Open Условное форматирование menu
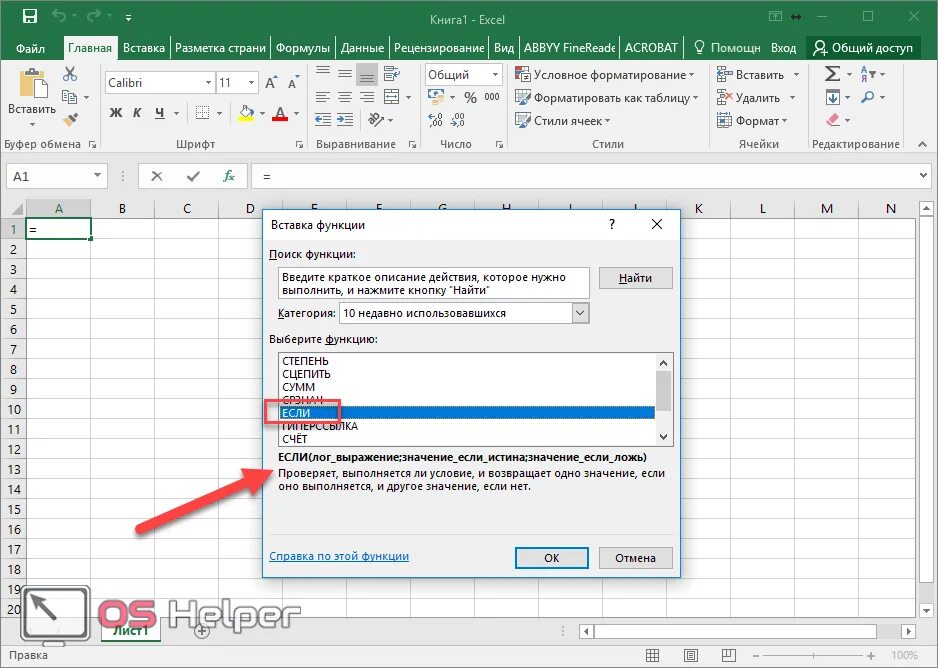This screenshot has height=668, width=938. pyautogui.click(x=605, y=75)
